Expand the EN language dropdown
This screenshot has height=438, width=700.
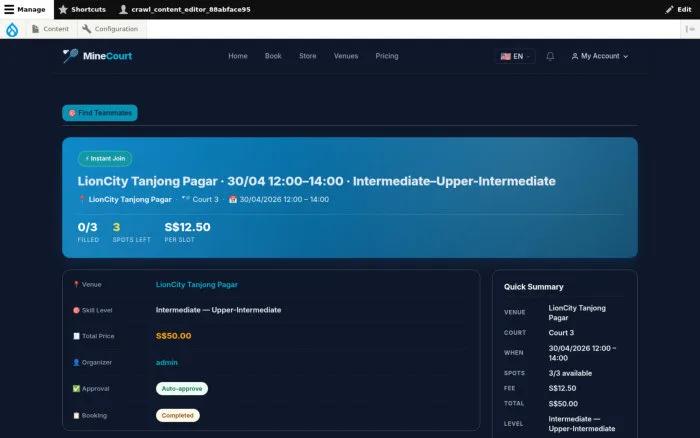[515, 56]
